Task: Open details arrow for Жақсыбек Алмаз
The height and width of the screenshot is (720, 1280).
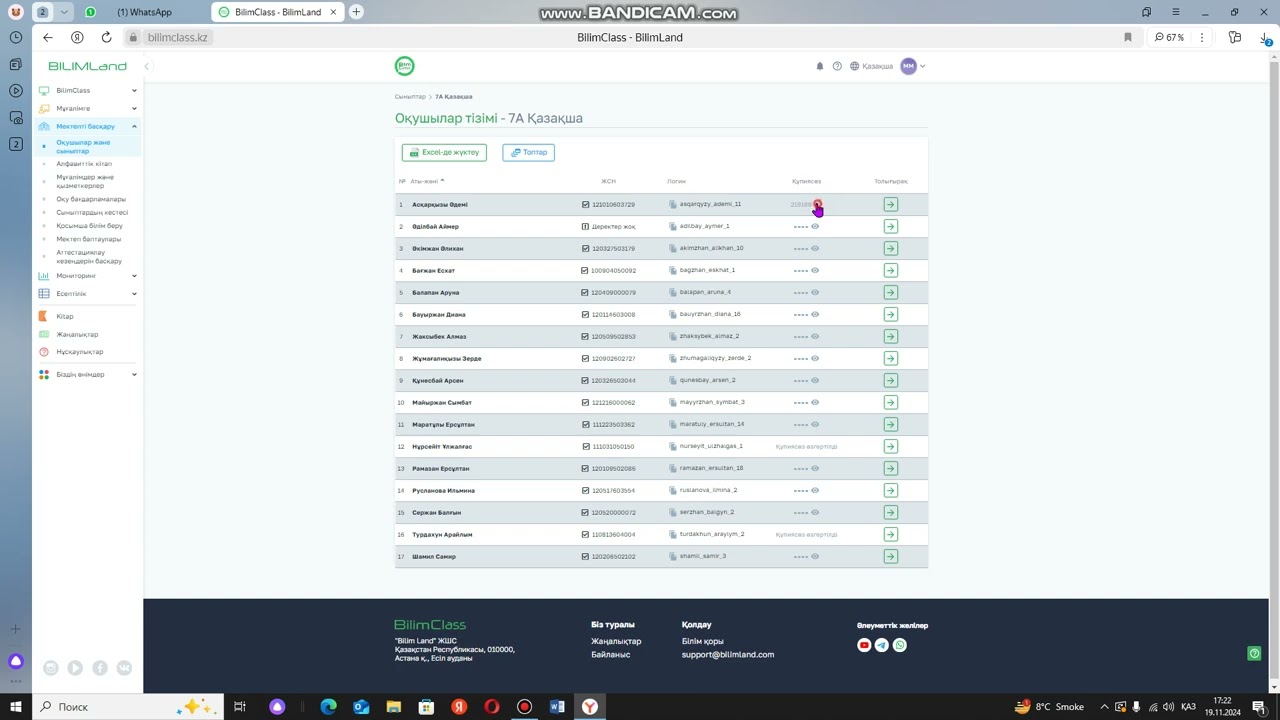Action: (x=890, y=336)
